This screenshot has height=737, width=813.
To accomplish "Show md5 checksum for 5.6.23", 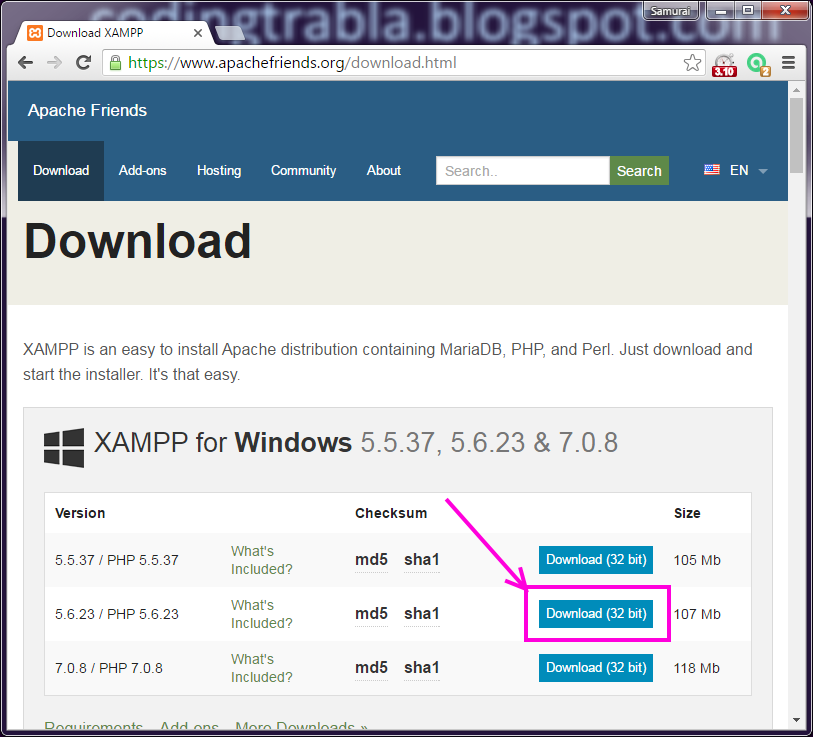I will click(371, 614).
